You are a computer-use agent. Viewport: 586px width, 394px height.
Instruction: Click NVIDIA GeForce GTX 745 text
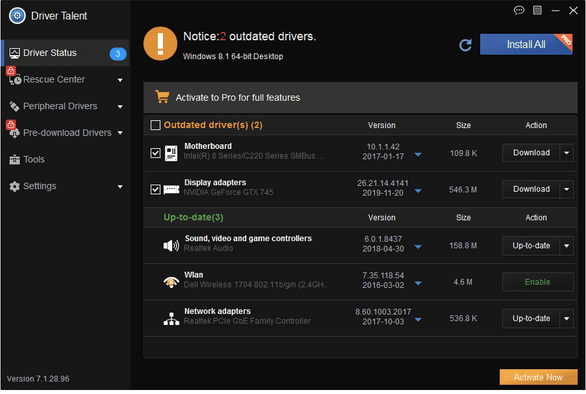click(228, 193)
